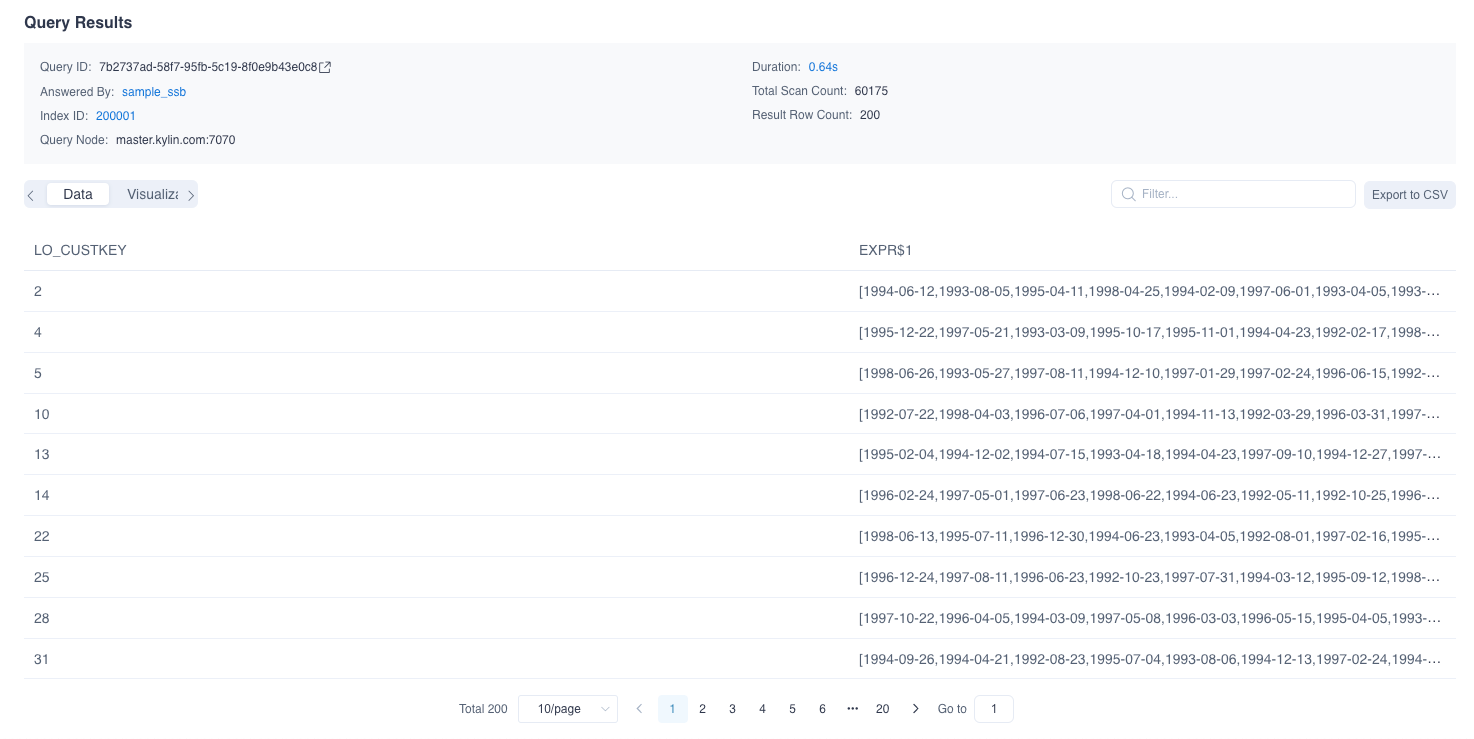The width and height of the screenshot is (1474, 739).
Task: Click the pagination ellipsis to jump pages
Action: (x=852, y=709)
